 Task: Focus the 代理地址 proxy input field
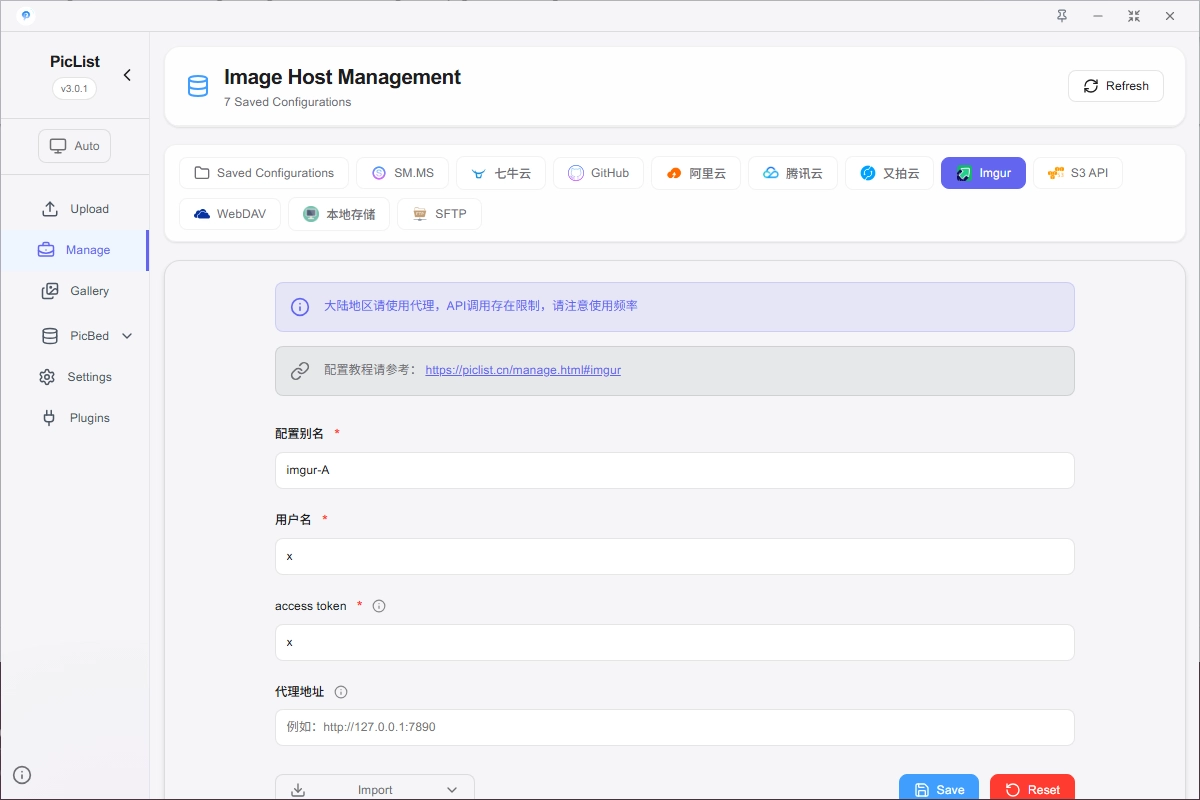click(x=675, y=728)
